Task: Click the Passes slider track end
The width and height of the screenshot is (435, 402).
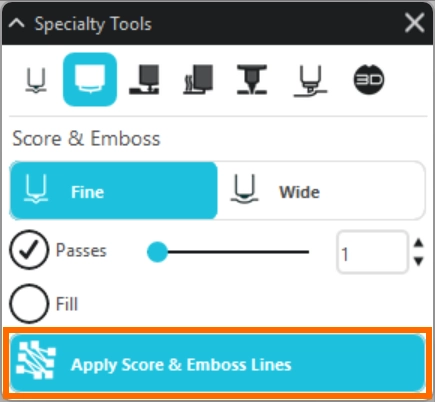Action: [x=307, y=252]
